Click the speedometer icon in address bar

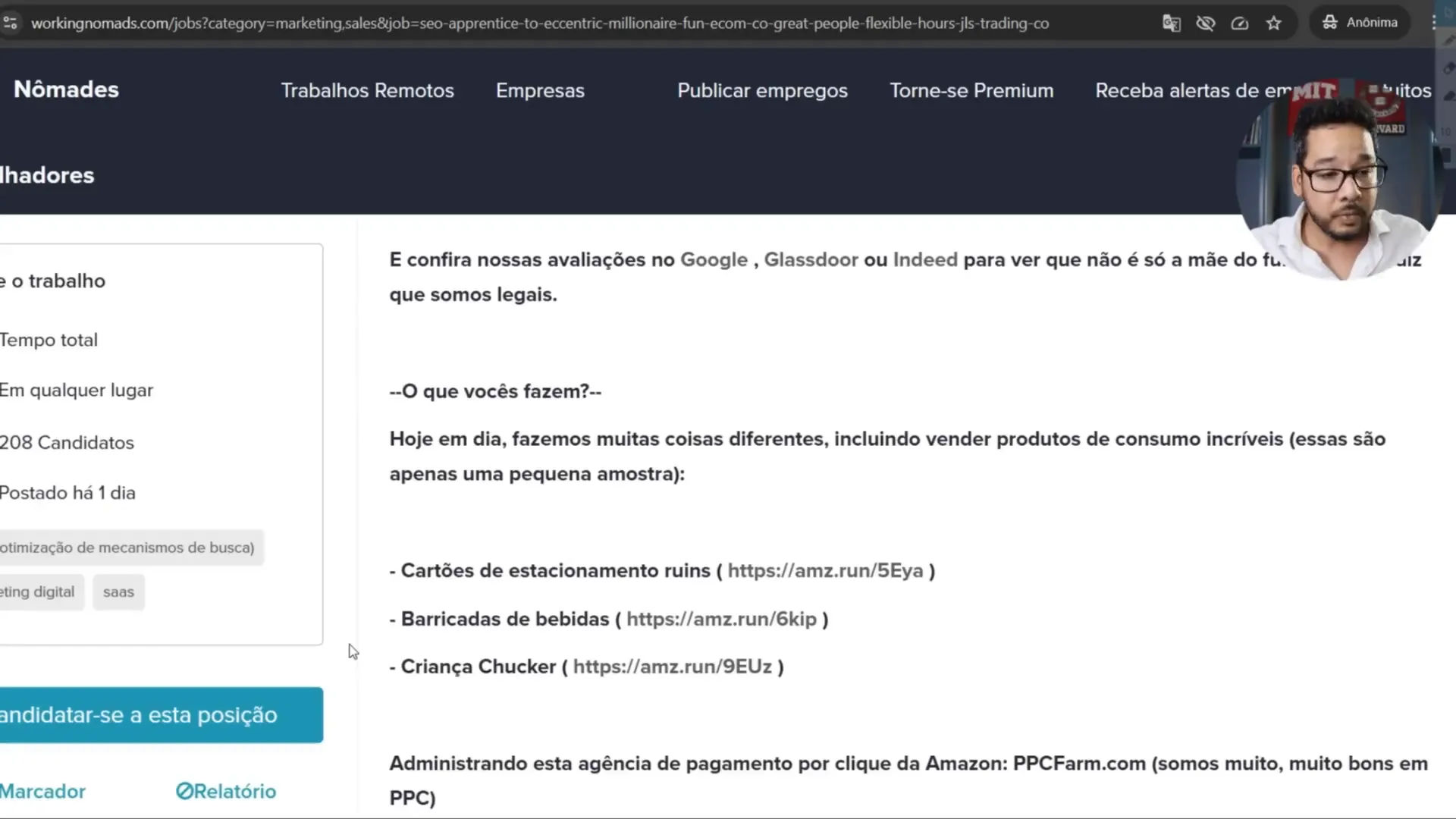pos(1239,23)
